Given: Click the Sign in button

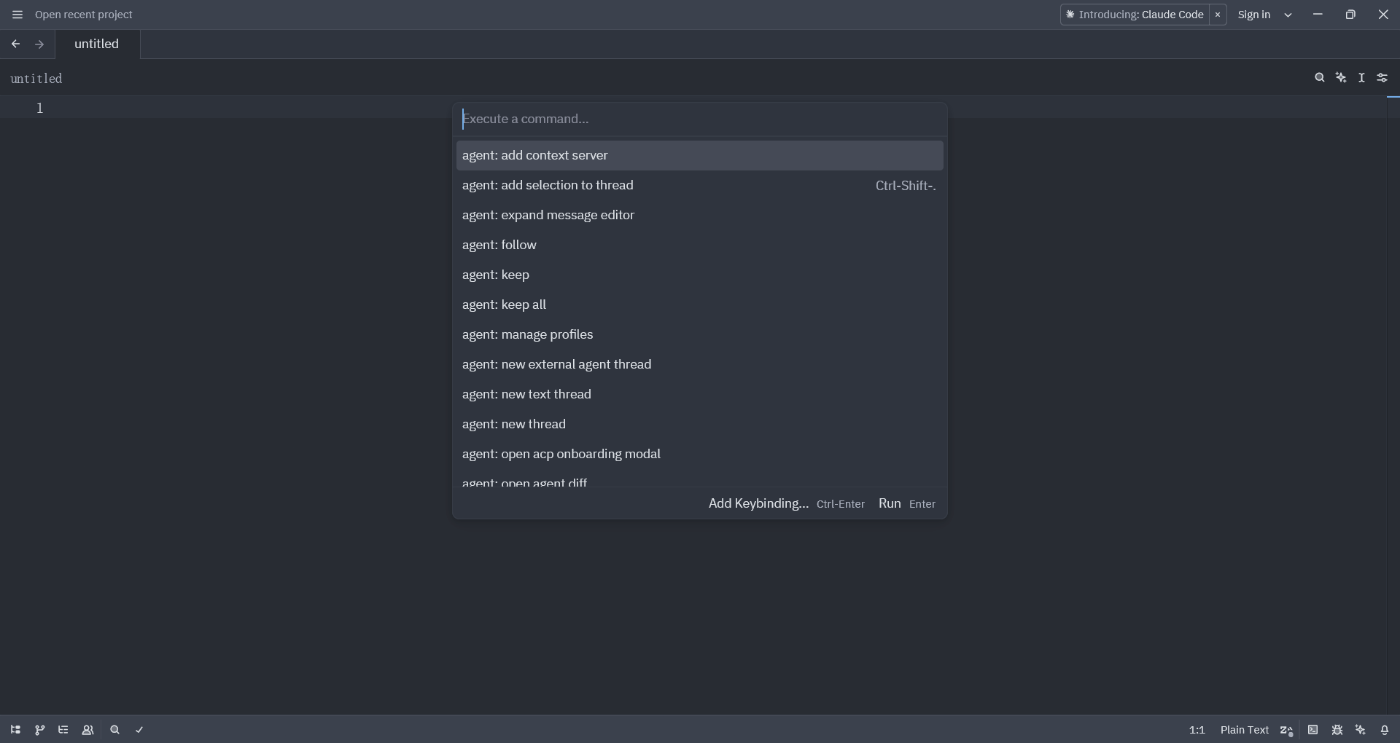Looking at the screenshot, I should (1254, 14).
